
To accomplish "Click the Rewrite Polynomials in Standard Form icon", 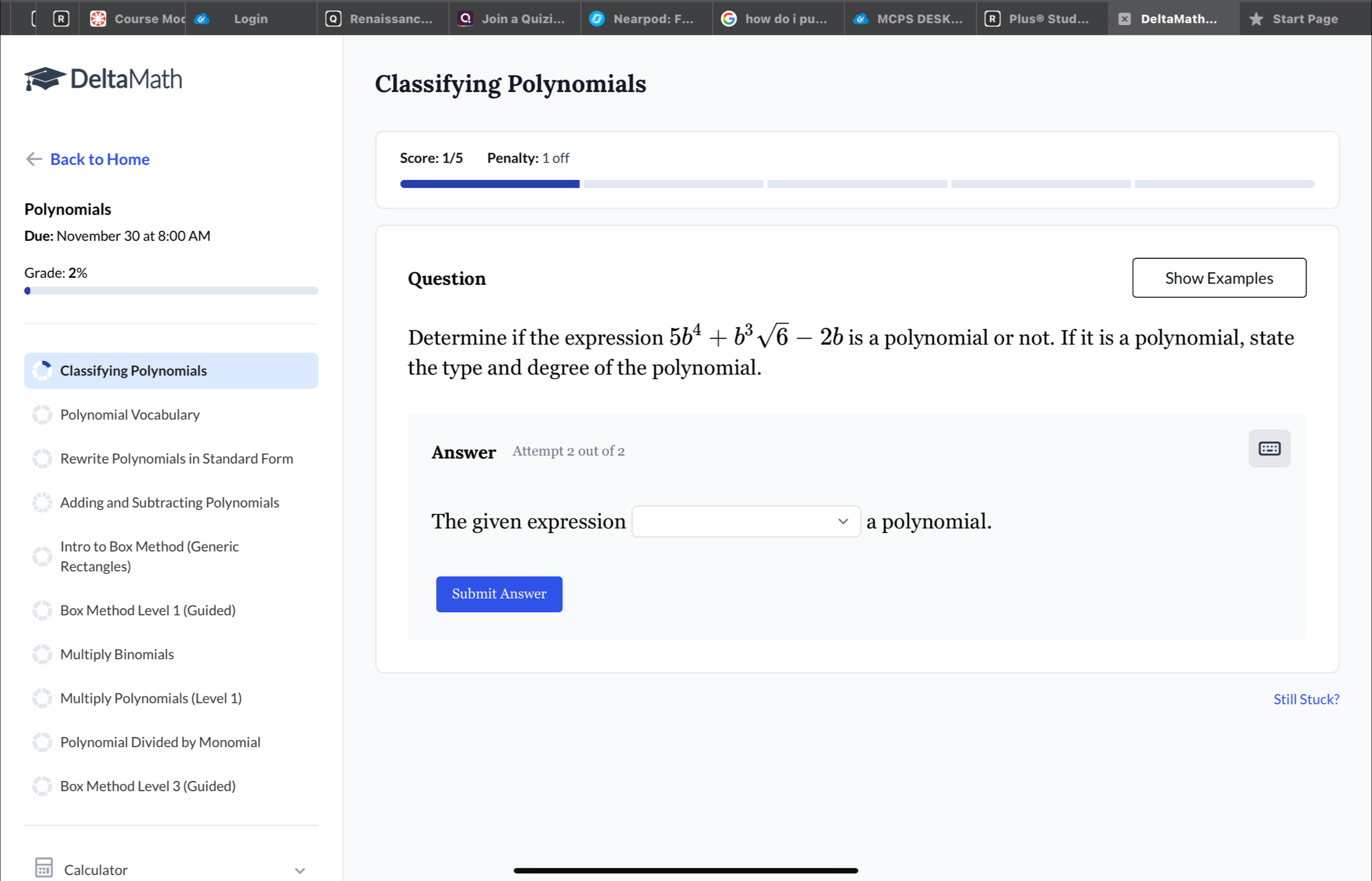I will 41,458.
